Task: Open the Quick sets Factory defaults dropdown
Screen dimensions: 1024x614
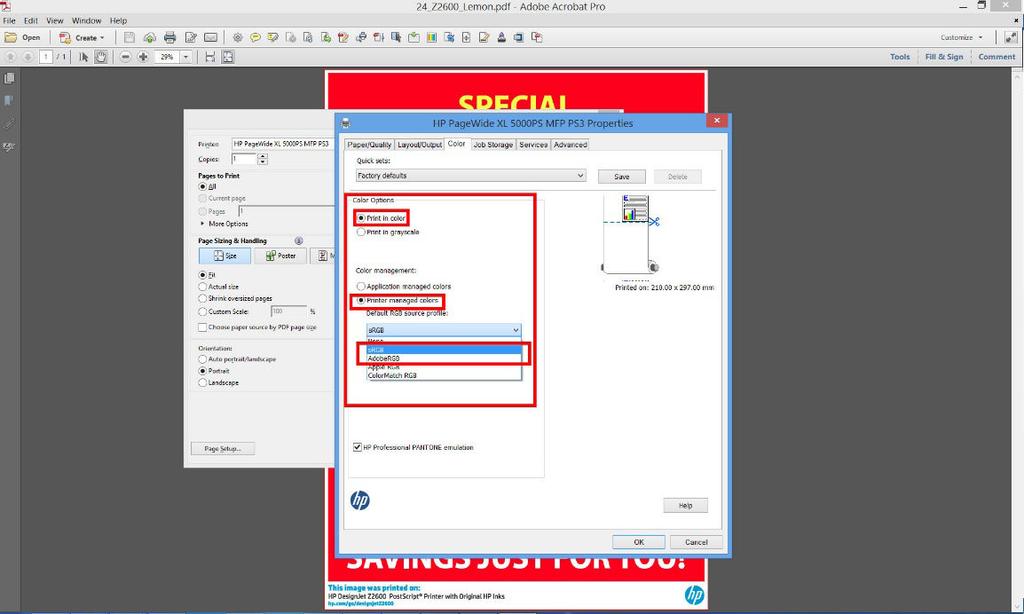Action: (x=470, y=176)
